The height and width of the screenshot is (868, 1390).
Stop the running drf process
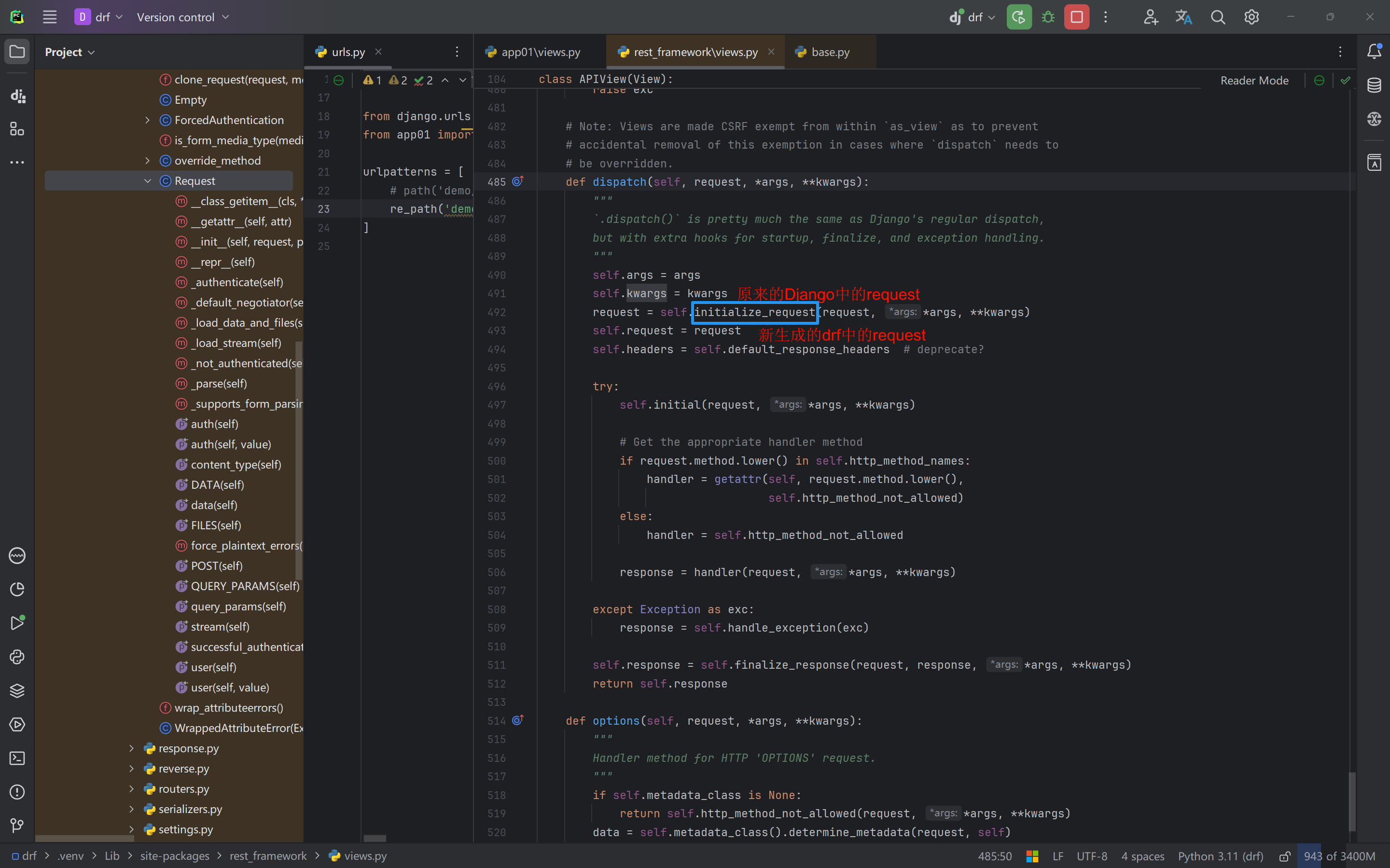(x=1076, y=17)
